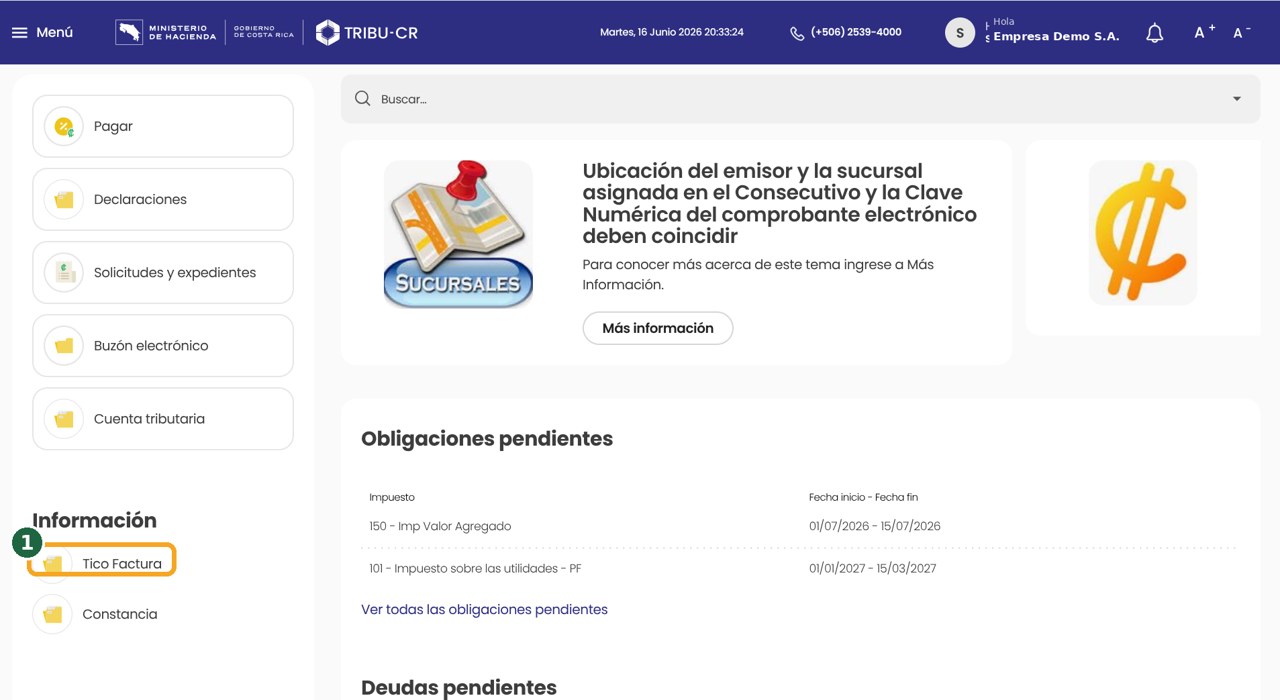Click the Impuesto column header
Screen dimensions: 1280x700
(x=392, y=497)
